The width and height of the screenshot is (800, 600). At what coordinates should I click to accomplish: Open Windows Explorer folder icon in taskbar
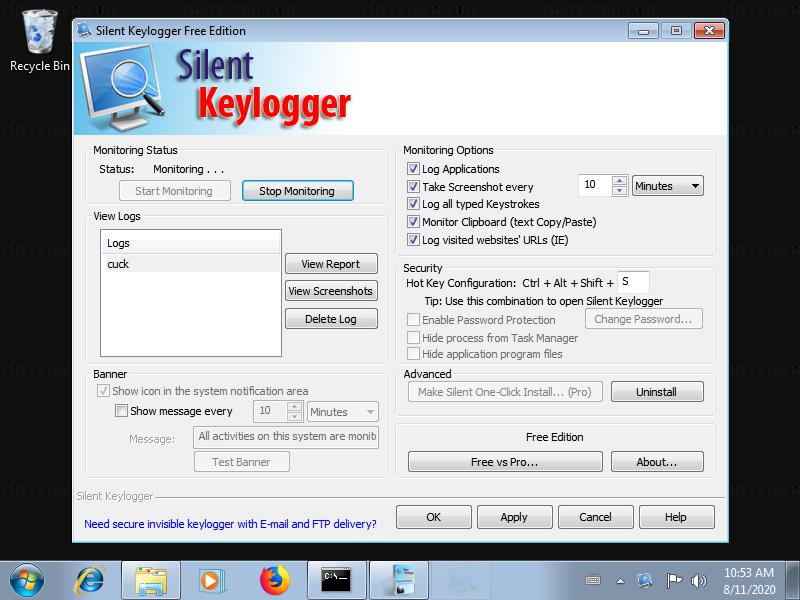[x=151, y=581]
